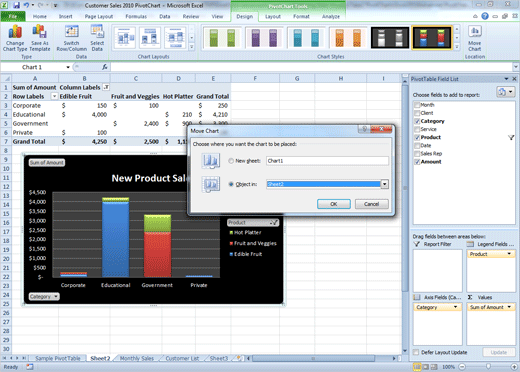Viewport: 520px width, 372px height.
Task: Apply the dark multicolor chart style
Action: (432, 38)
